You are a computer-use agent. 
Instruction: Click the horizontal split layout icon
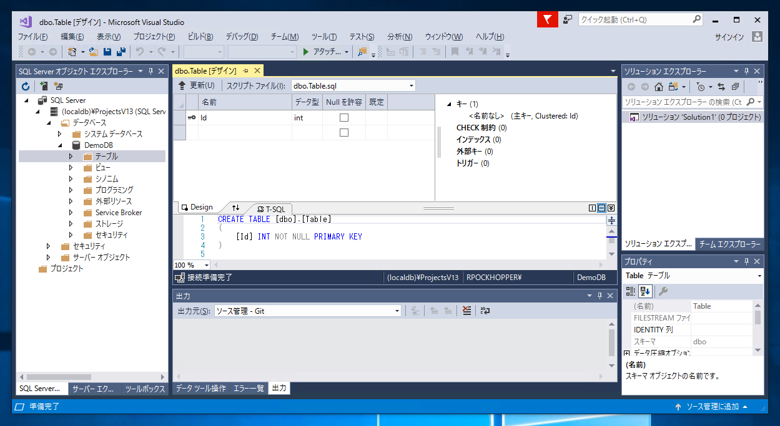click(601, 208)
